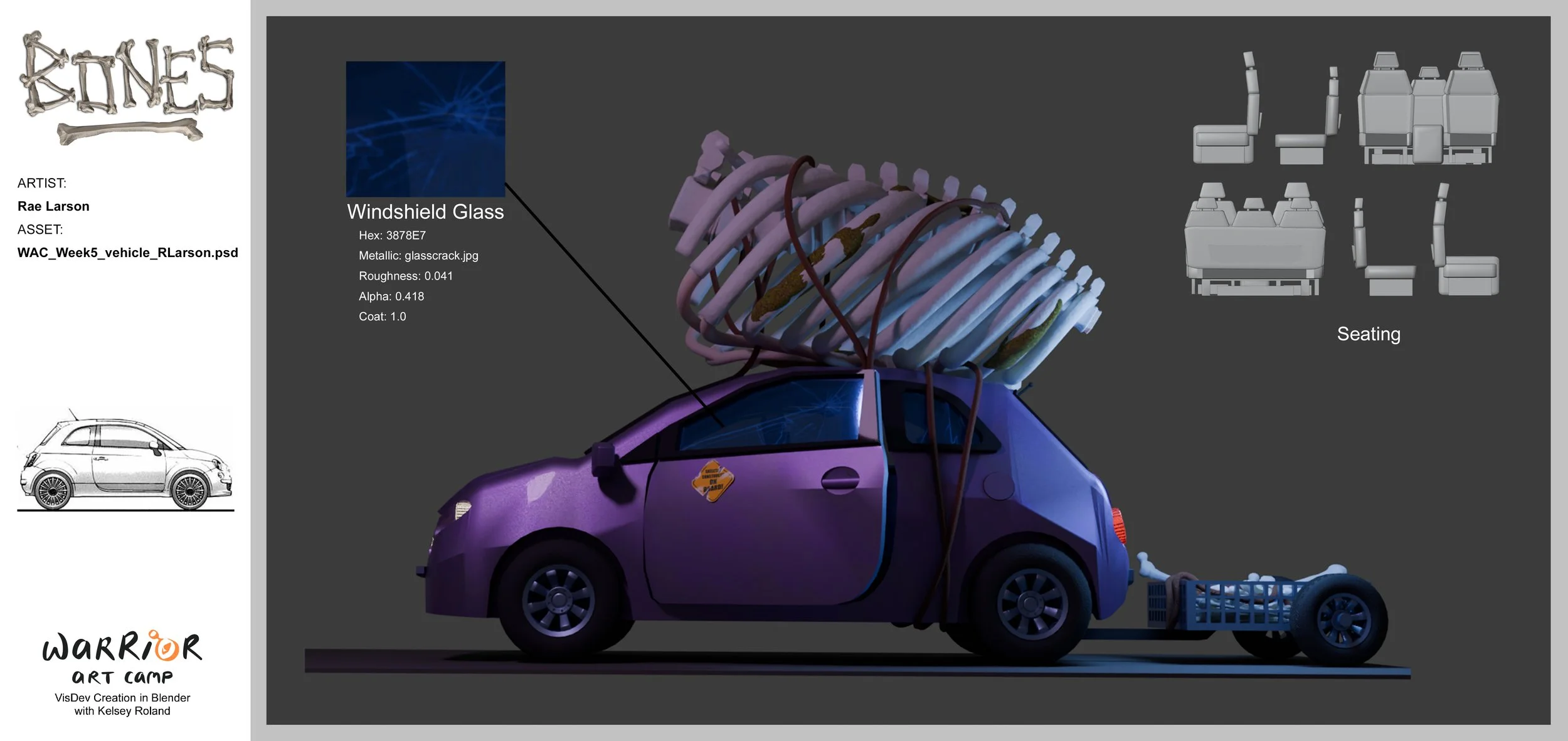The width and height of the screenshot is (1568, 741).
Task: Select the cracked glass texture swatch
Action: click(425, 129)
